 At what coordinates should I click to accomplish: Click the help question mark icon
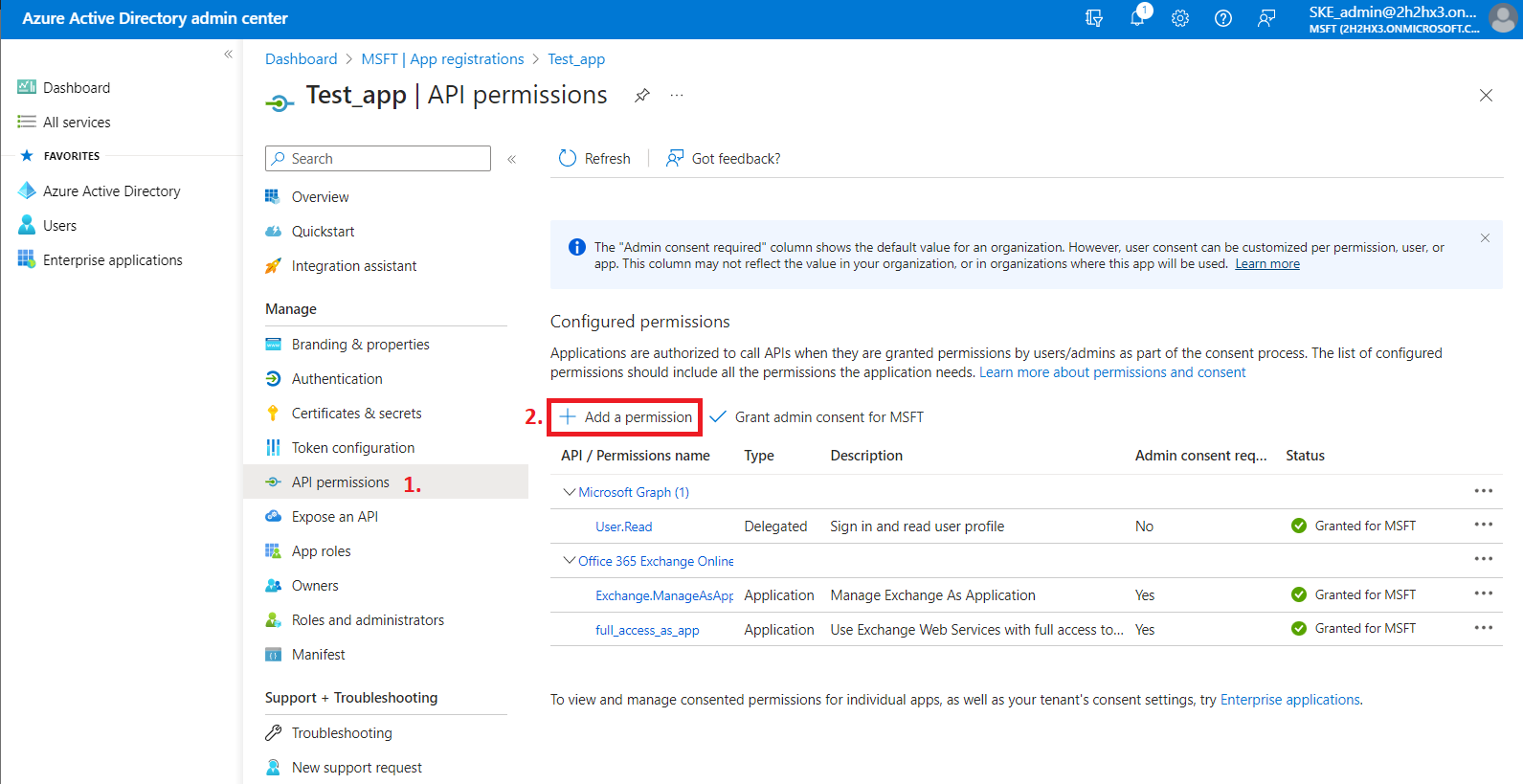click(1223, 18)
